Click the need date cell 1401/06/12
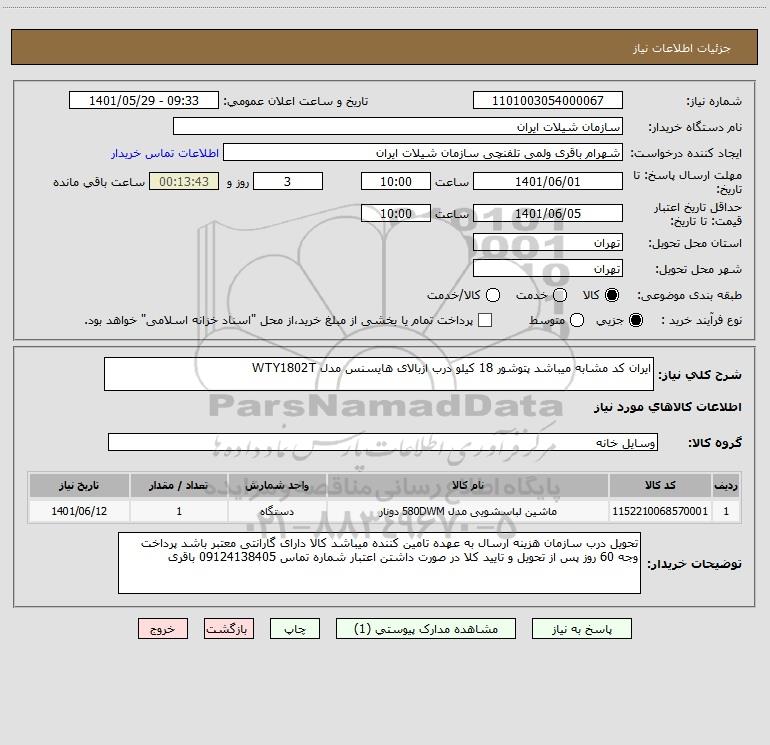The height and width of the screenshot is (745, 770). [x=79, y=511]
